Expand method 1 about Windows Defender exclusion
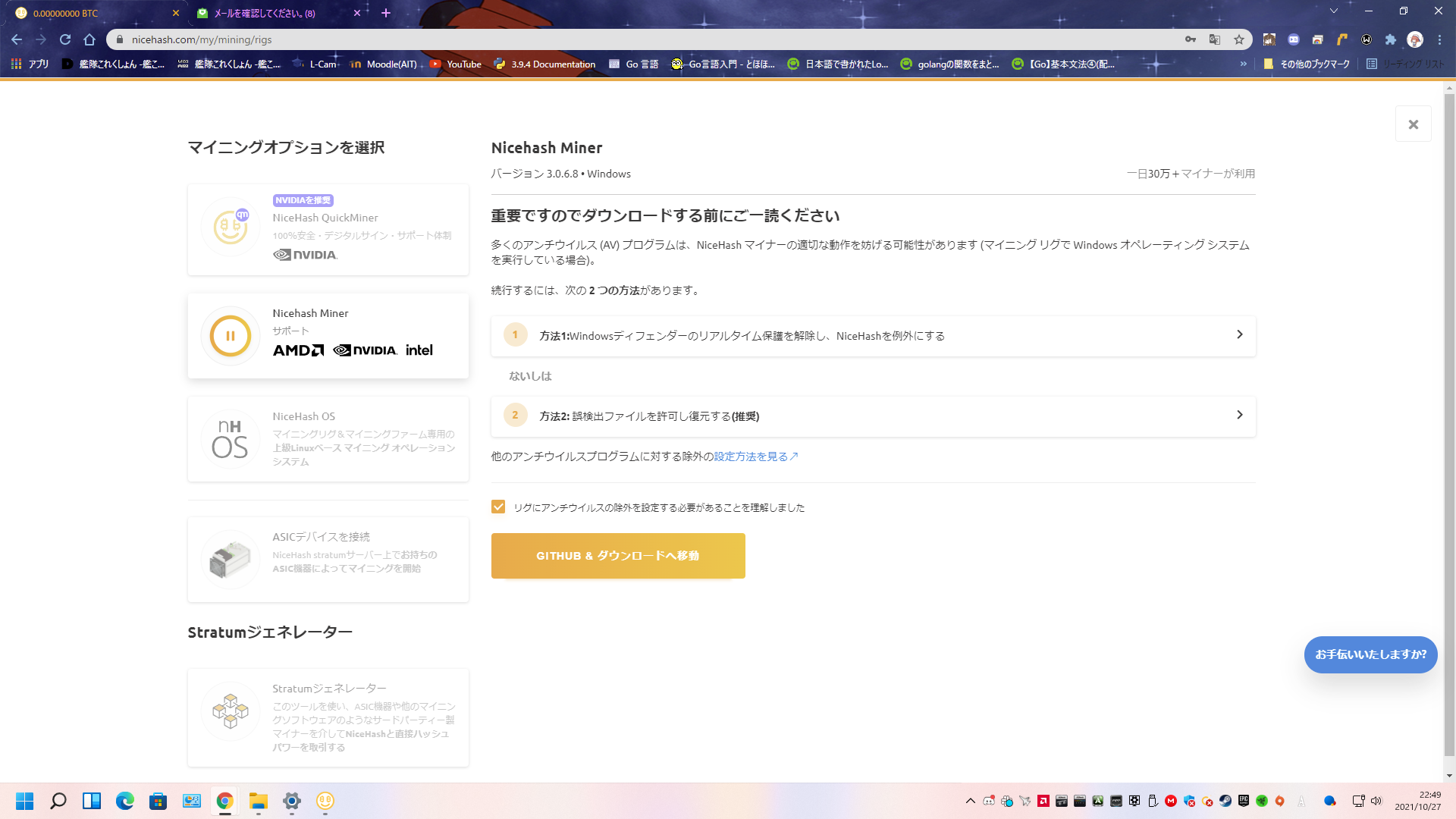The image size is (1456, 819). pos(872,335)
